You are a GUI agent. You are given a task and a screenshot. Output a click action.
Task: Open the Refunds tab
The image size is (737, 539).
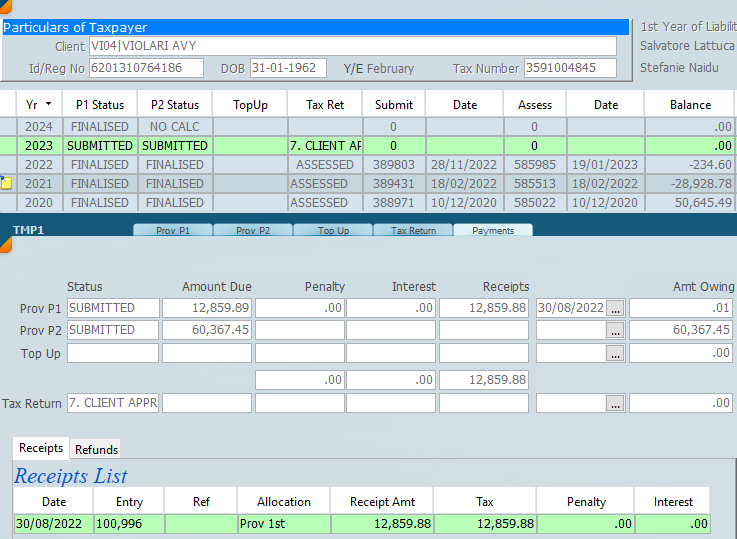(x=96, y=449)
